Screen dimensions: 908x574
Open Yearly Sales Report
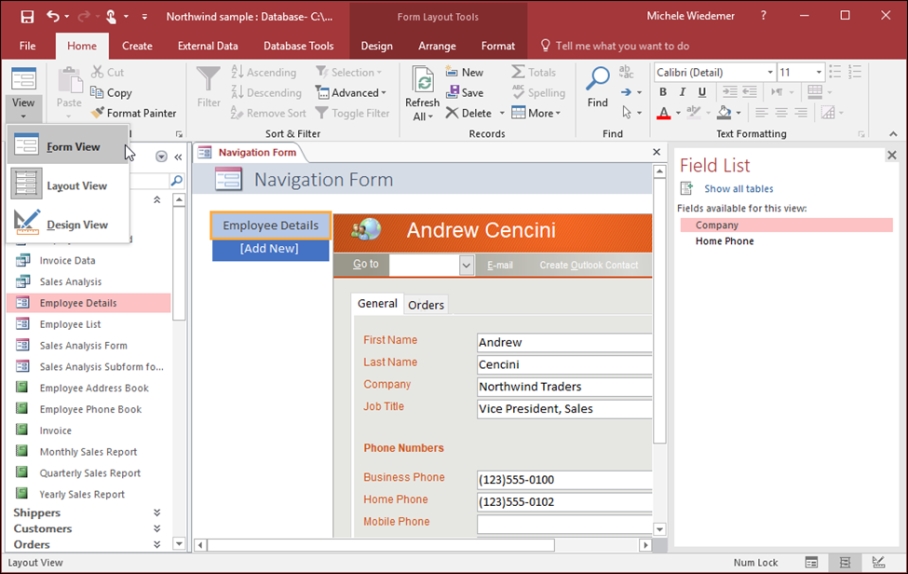[82, 494]
